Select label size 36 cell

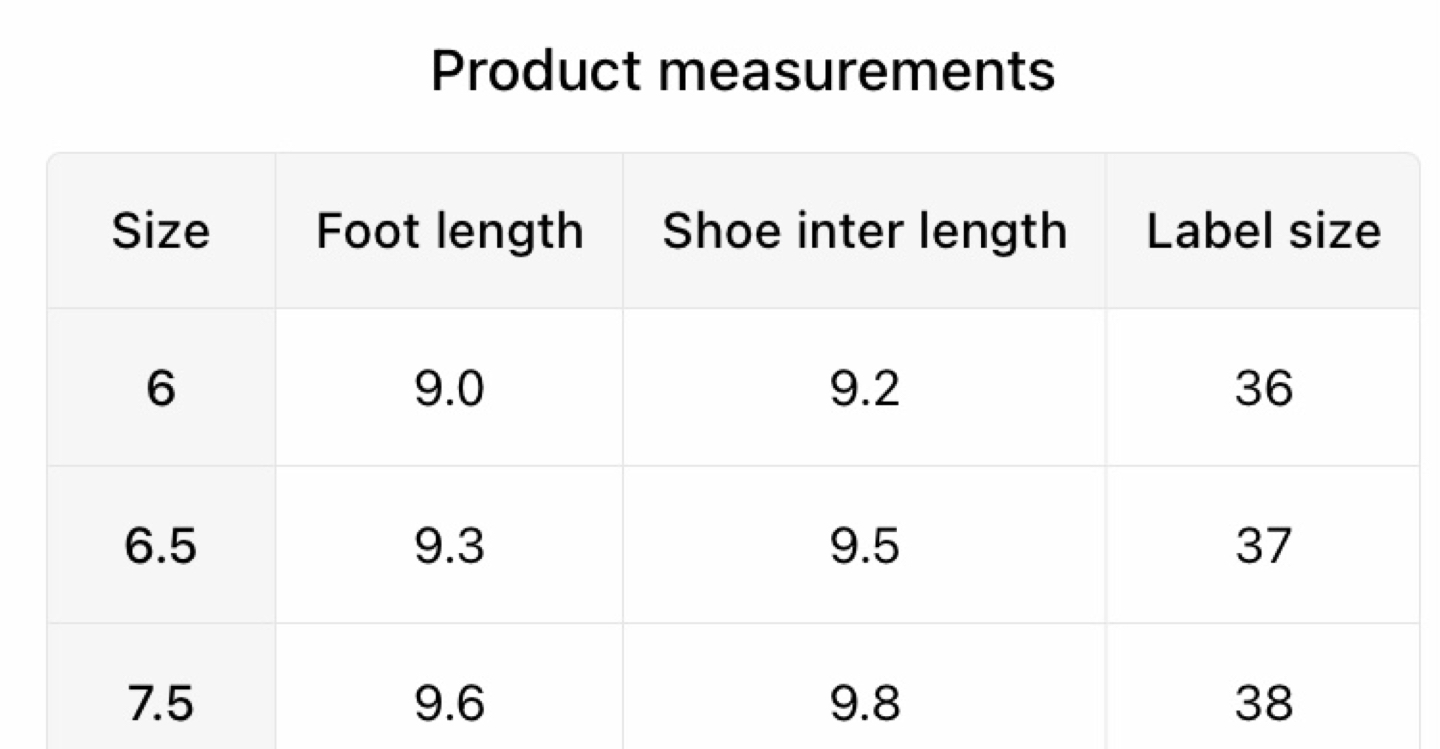(x=1263, y=388)
